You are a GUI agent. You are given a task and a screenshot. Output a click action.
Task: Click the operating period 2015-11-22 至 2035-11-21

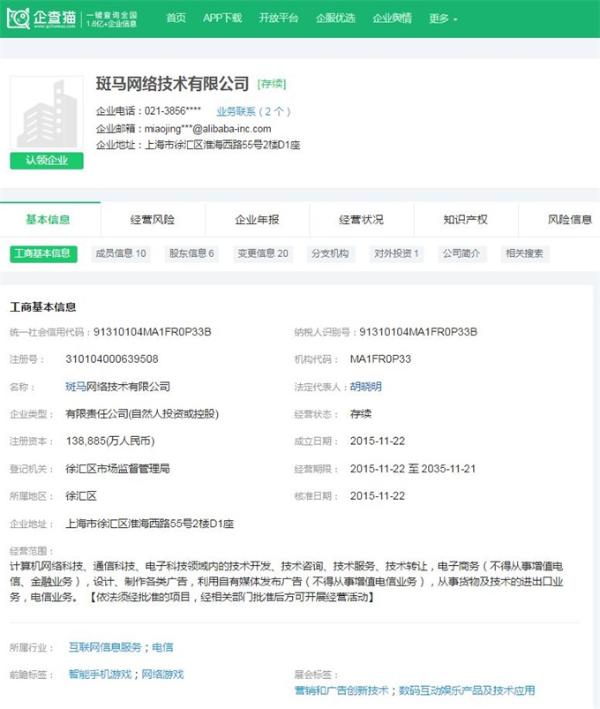(x=413, y=468)
